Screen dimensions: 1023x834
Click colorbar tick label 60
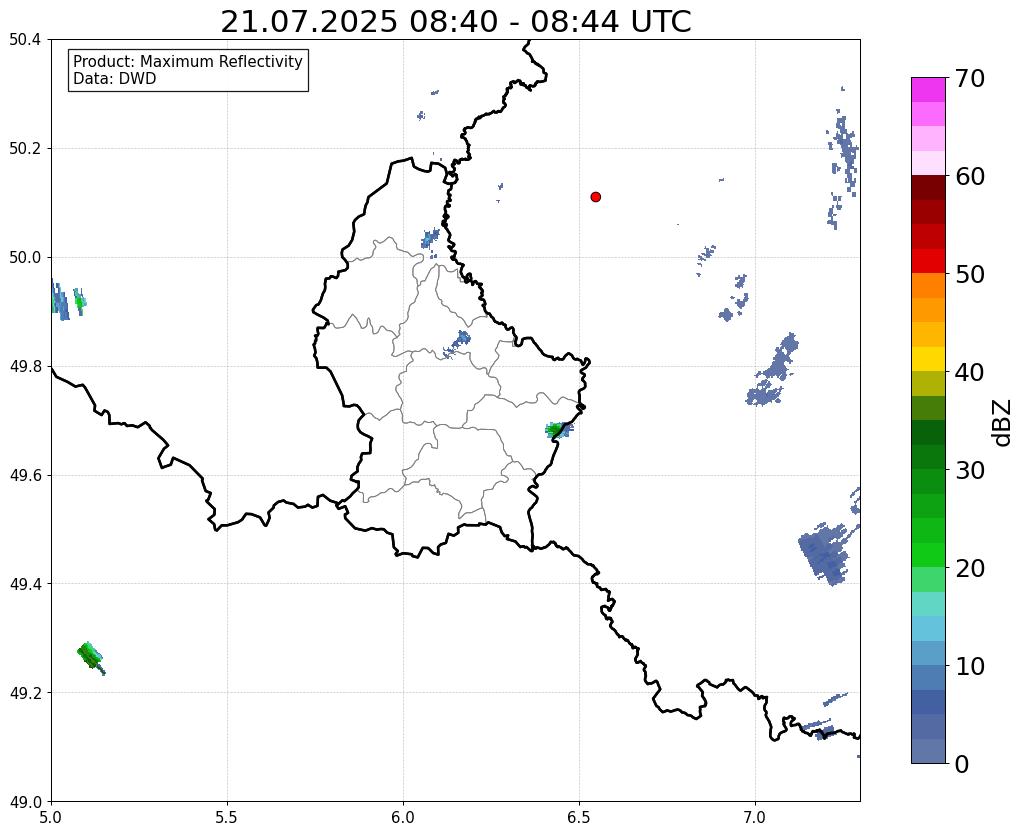click(970, 176)
